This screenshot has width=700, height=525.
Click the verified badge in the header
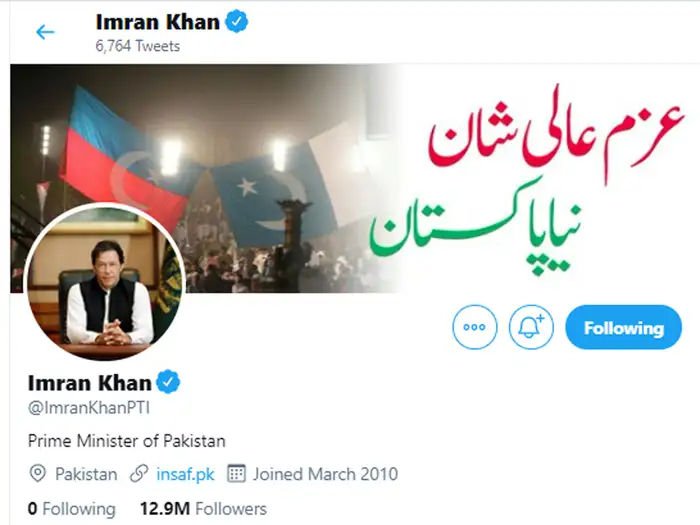click(237, 21)
